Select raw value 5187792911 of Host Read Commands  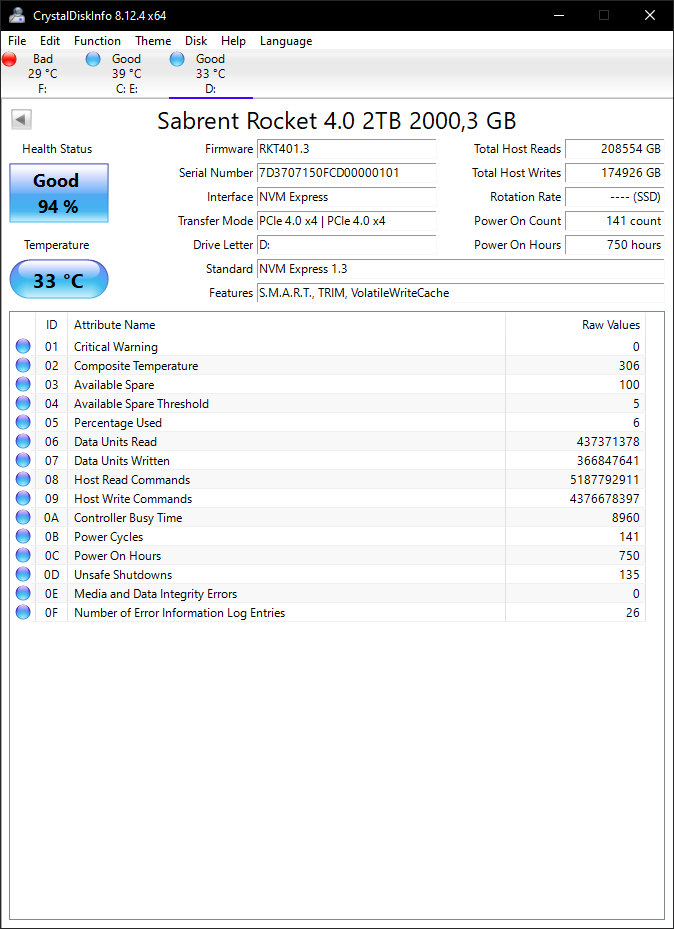point(605,479)
